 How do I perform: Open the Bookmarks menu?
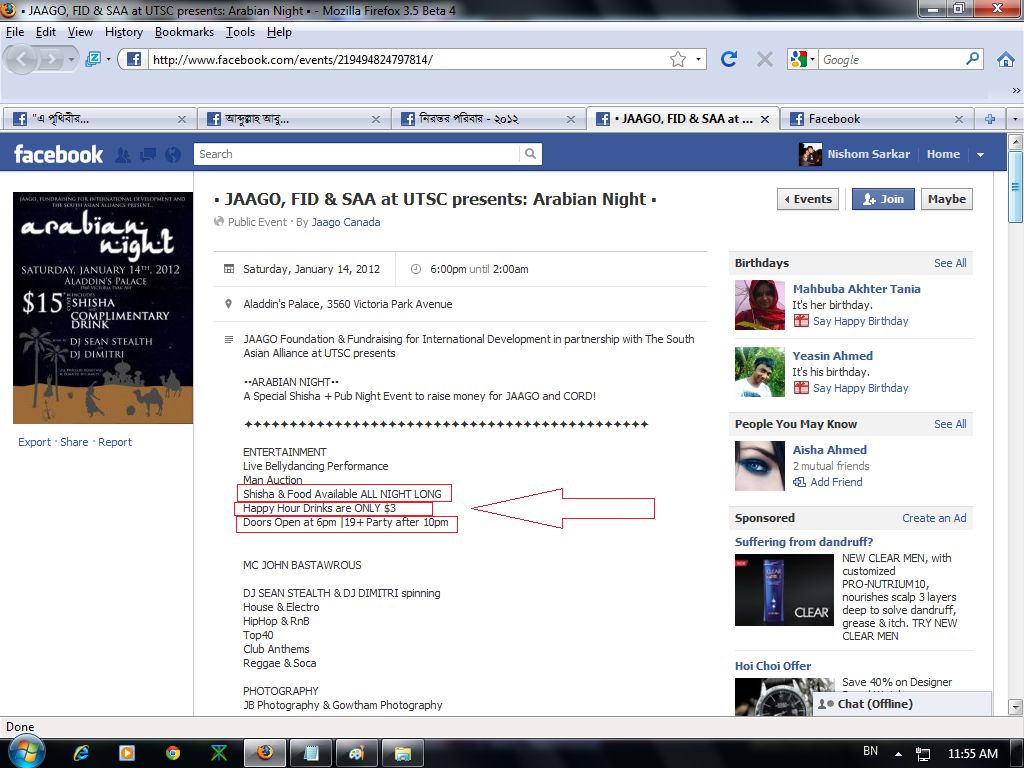[x=184, y=32]
